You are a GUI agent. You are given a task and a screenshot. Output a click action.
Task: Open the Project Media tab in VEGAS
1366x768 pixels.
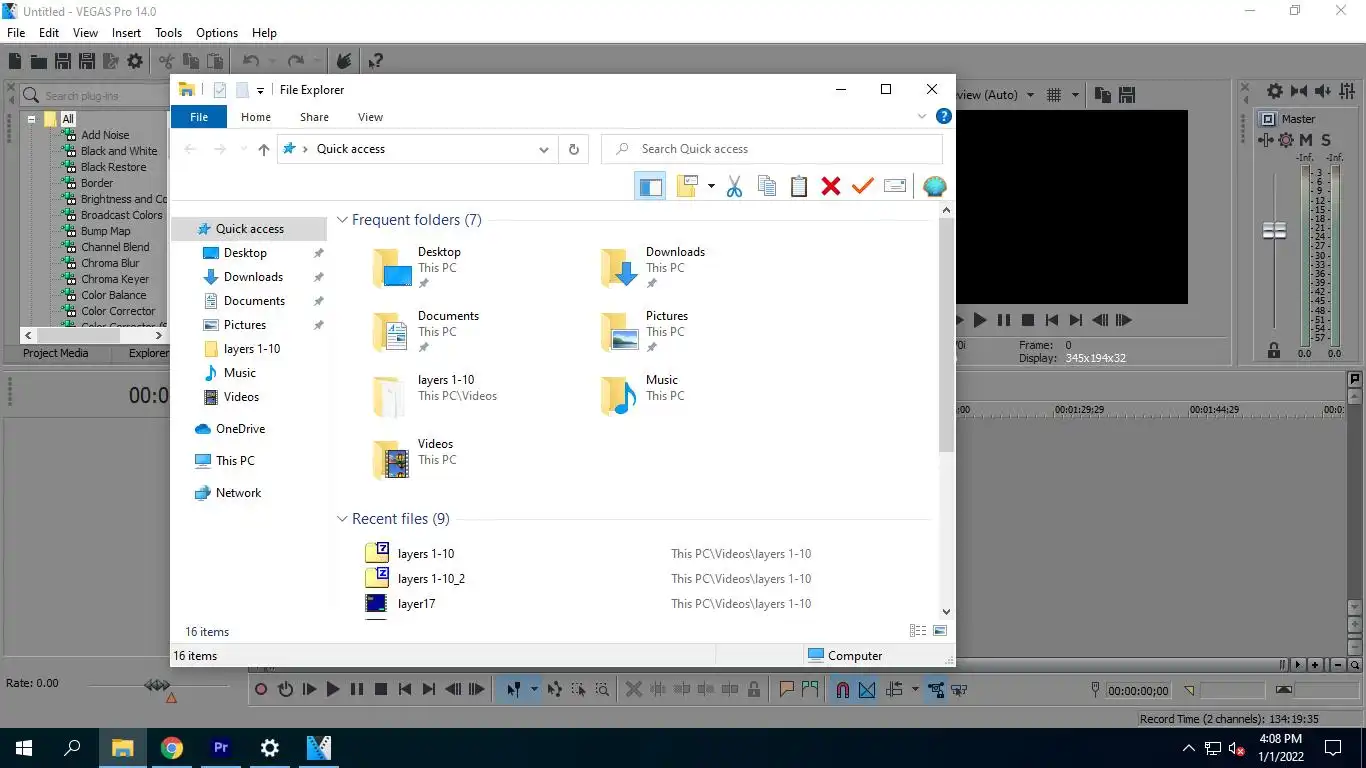[56, 353]
